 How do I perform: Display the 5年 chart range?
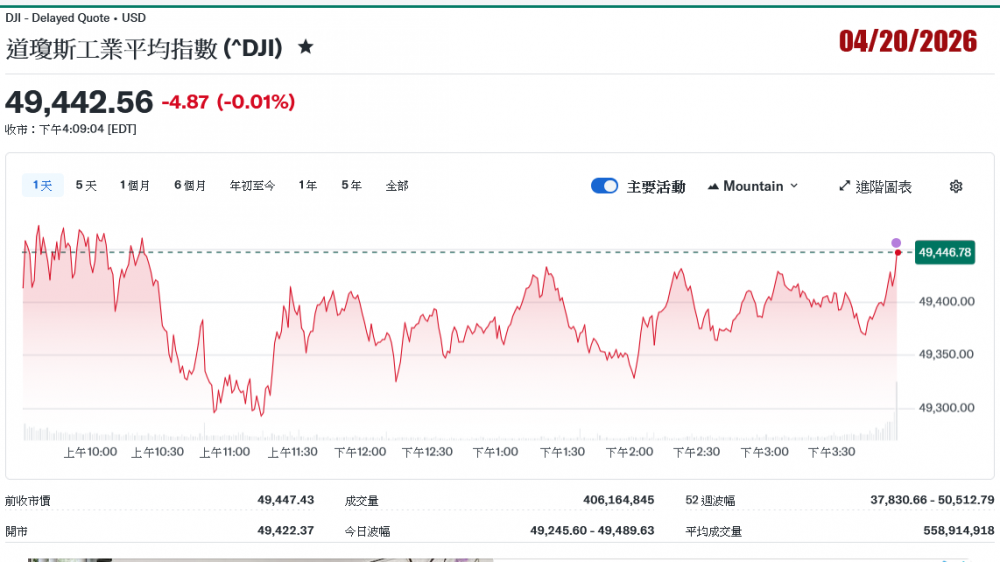tap(351, 185)
